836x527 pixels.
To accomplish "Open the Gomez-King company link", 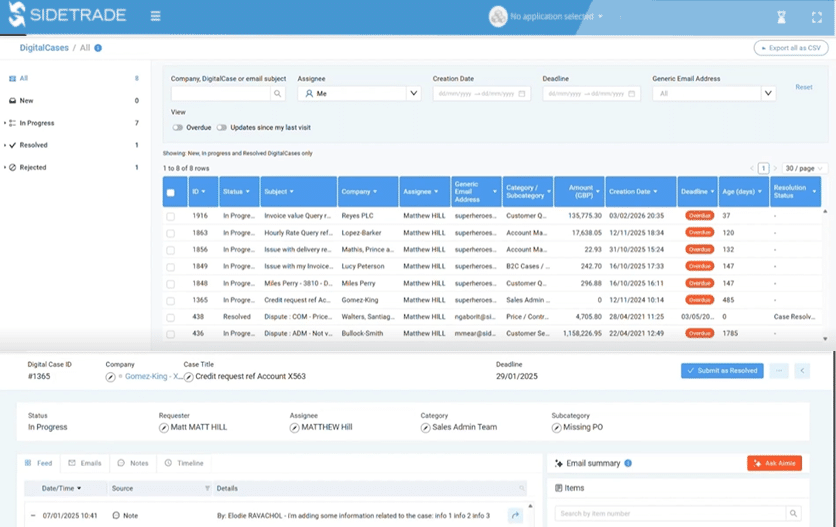I will click(x=154, y=377).
